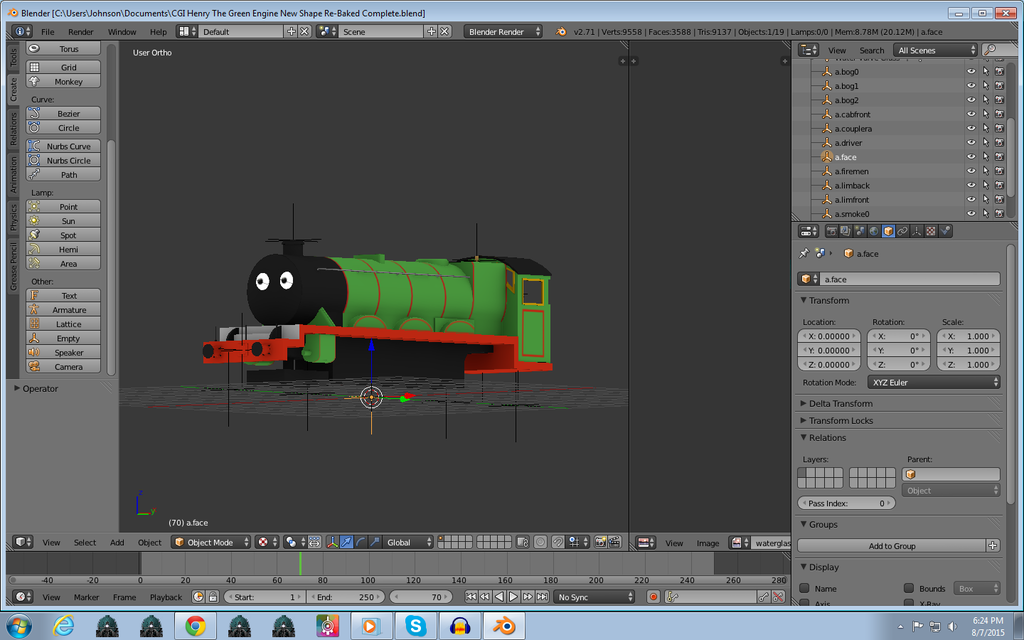Open Global transform orientation dropdown
Image resolution: width=1024 pixels, height=640 pixels.
(x=408, y=542)
